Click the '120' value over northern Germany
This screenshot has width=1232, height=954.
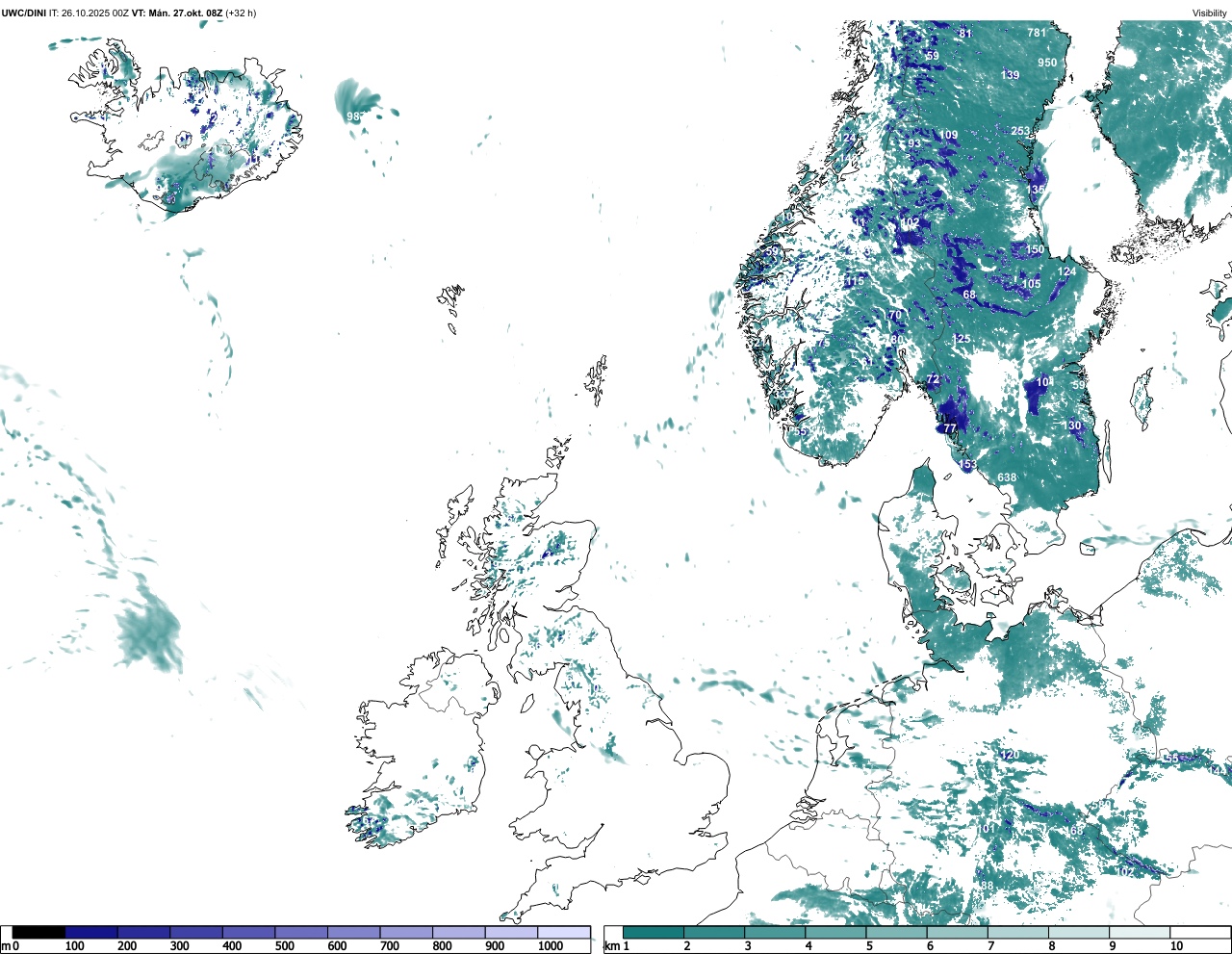coord(1010,755)
